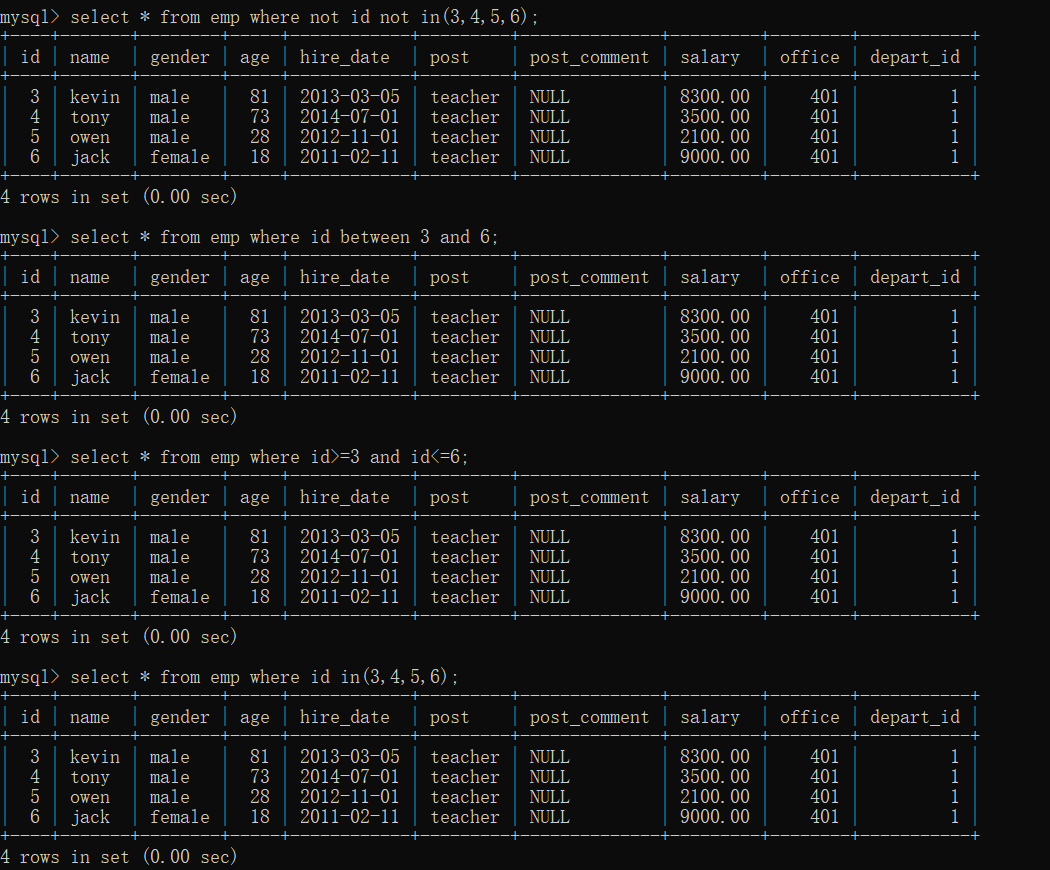Click "post" header in the id>=3 query result table
1050x870 pixels.
pyautogui.click(x=449, y=498)
